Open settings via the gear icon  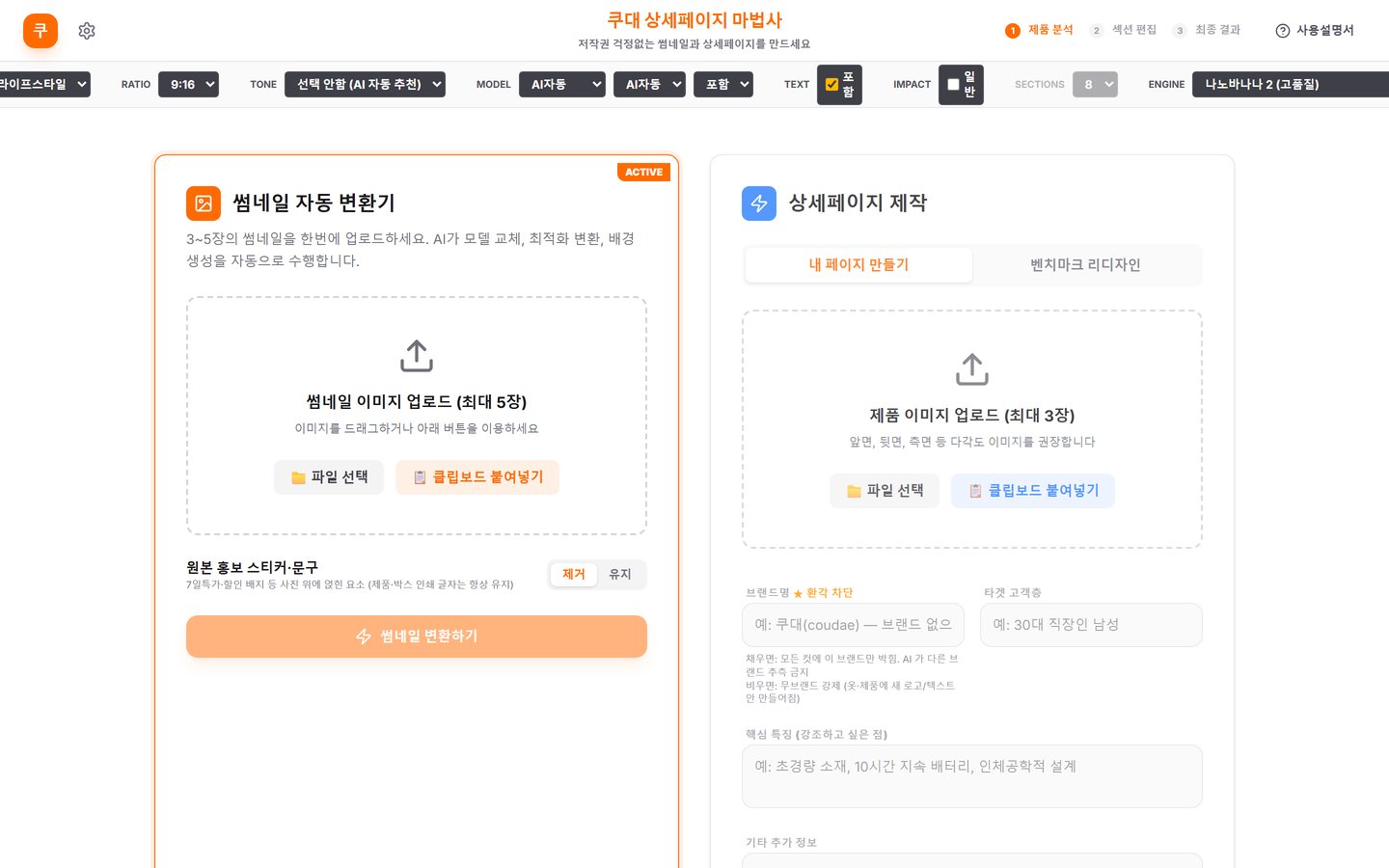[x=87, y=31]
